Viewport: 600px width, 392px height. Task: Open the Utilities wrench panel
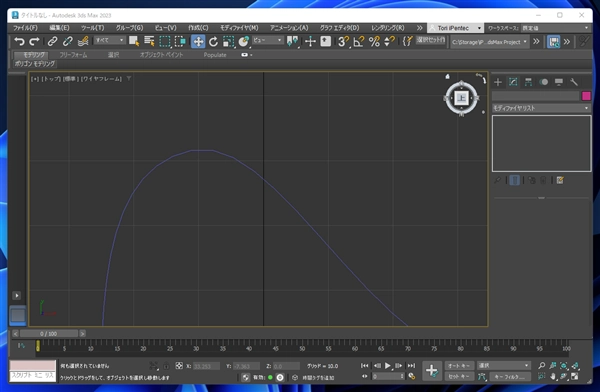(x=573, y=82)
